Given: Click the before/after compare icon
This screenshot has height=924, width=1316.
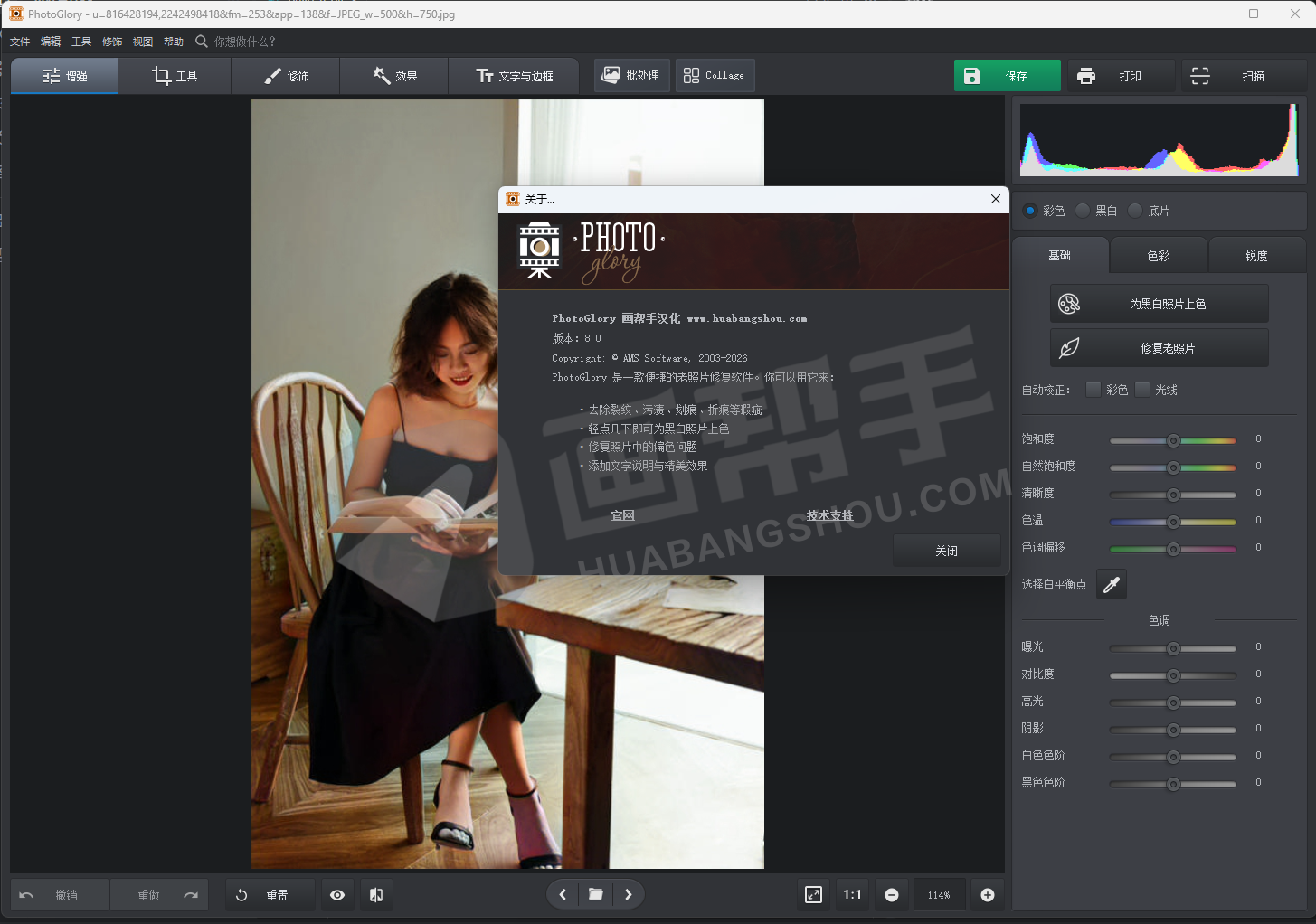Looking at the screenshot, I should (x=376, y=895).
